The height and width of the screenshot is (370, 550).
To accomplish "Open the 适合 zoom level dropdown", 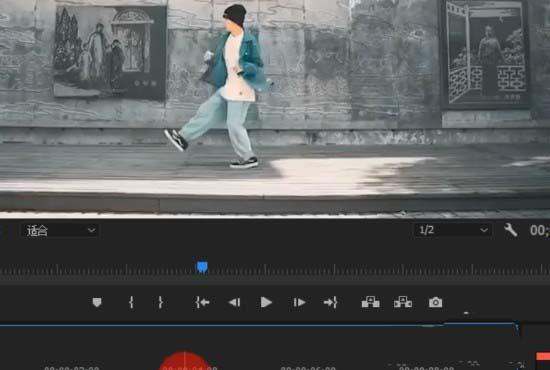I will (x=60, y=230).
